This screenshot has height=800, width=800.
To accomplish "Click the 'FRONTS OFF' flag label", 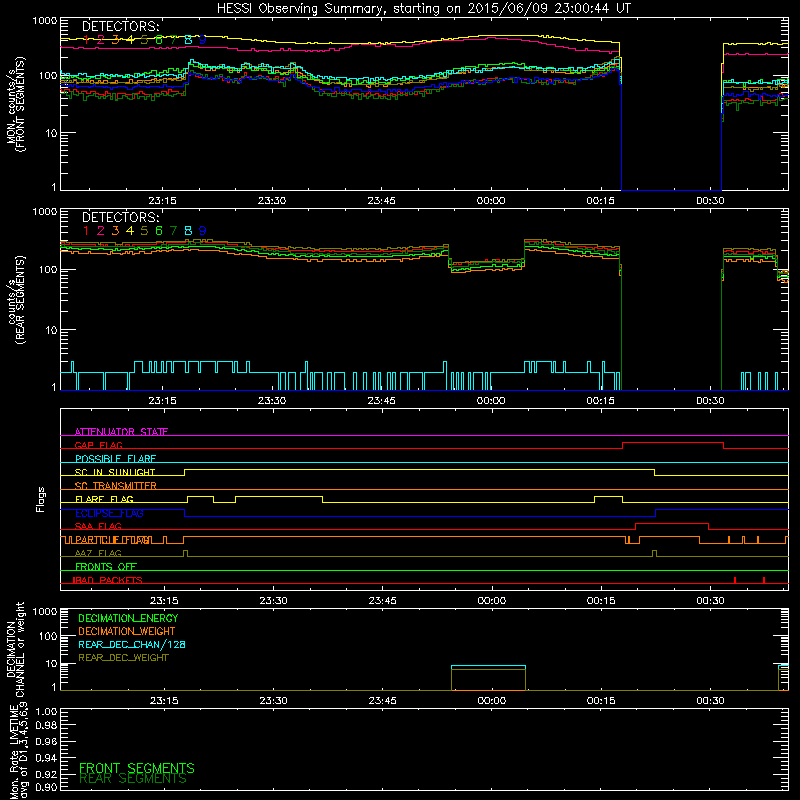I will click(106, 567).
